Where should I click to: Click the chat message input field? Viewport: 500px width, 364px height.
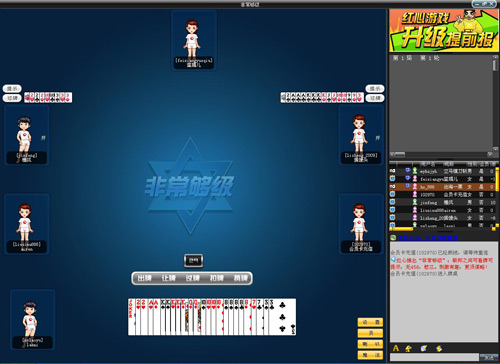pyautogui.click(x=434, y=358)
